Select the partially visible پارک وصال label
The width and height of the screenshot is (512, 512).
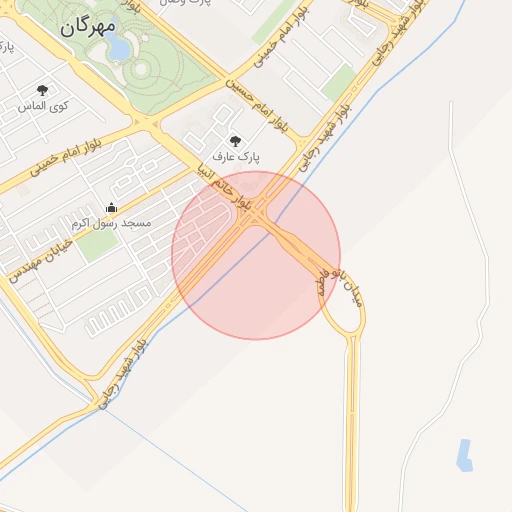185,3
